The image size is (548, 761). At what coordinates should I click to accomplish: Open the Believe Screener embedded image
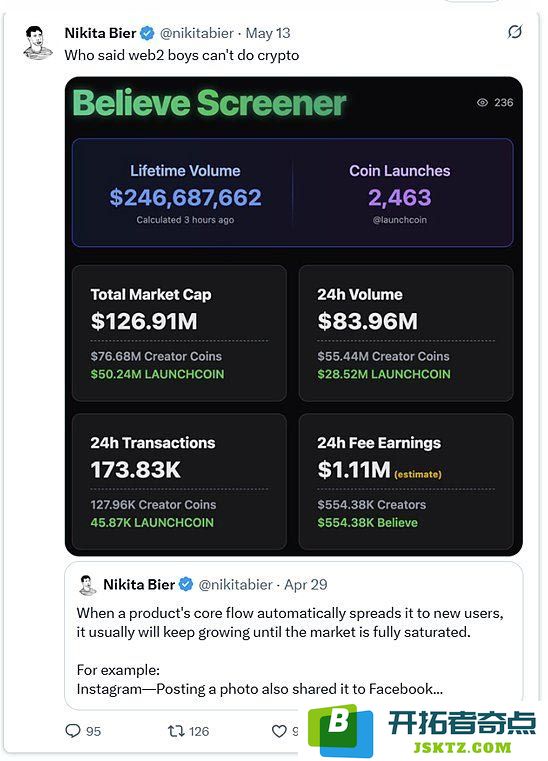tap(294, 316)
